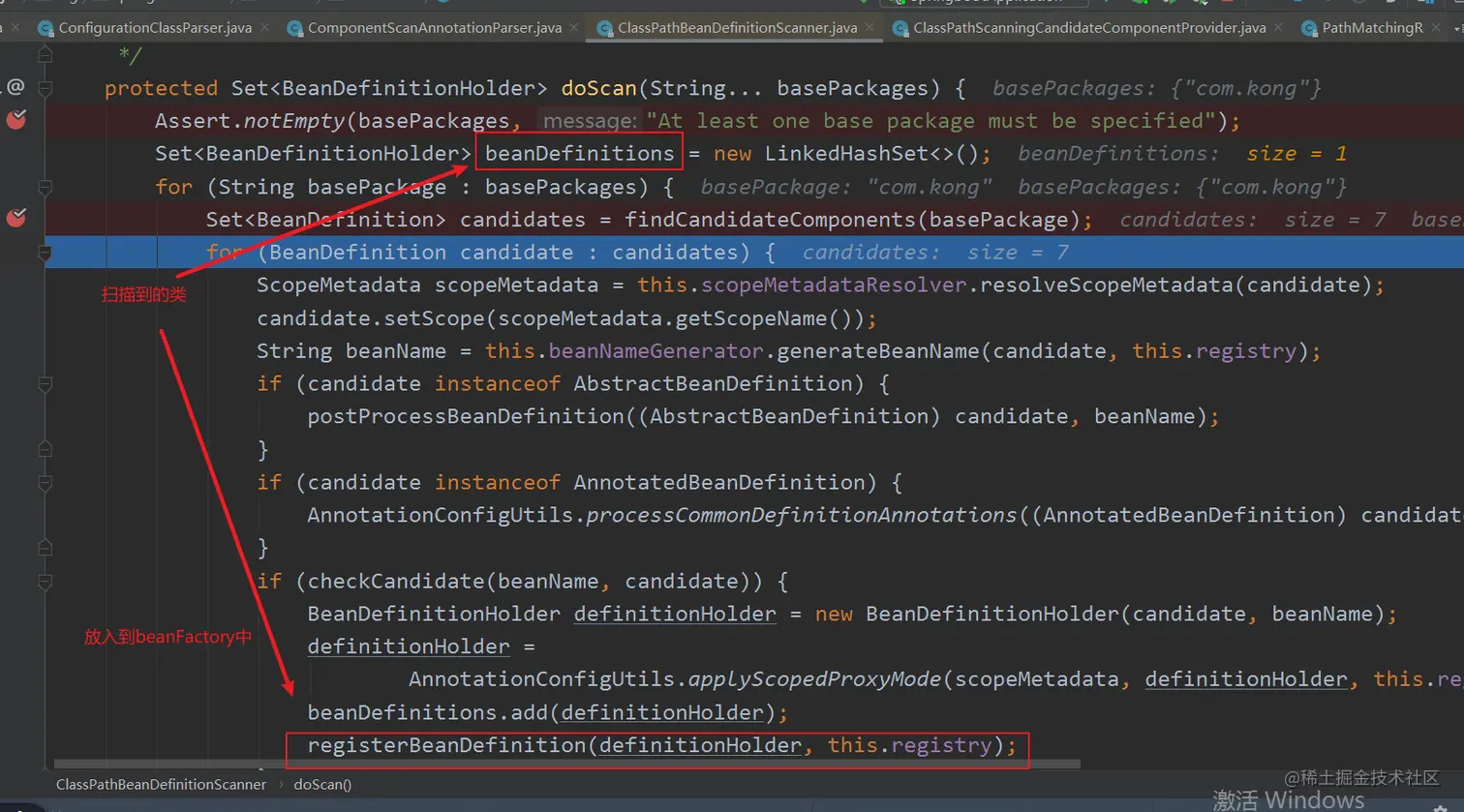
Task: Click registerBeanDefinition method call
Action: [x=446, y=745]
